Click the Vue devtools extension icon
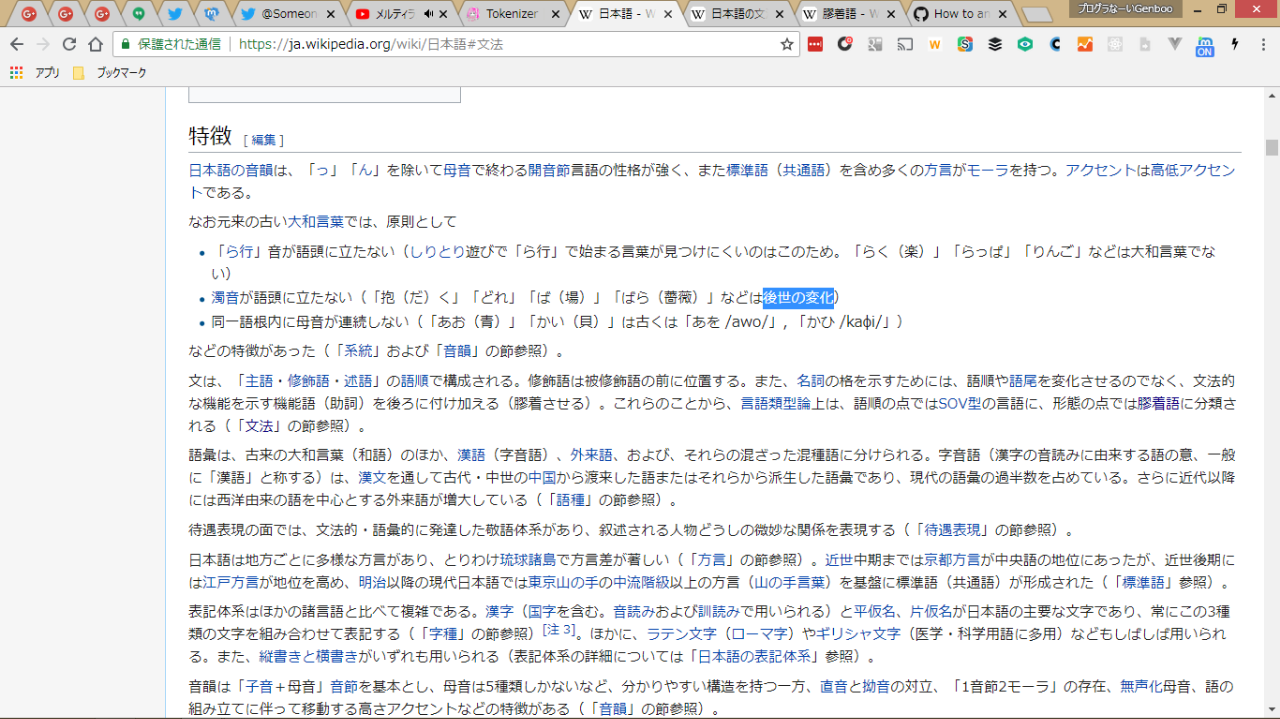1280x719 pixels. pyautogui.click(x=1175, y=44)
